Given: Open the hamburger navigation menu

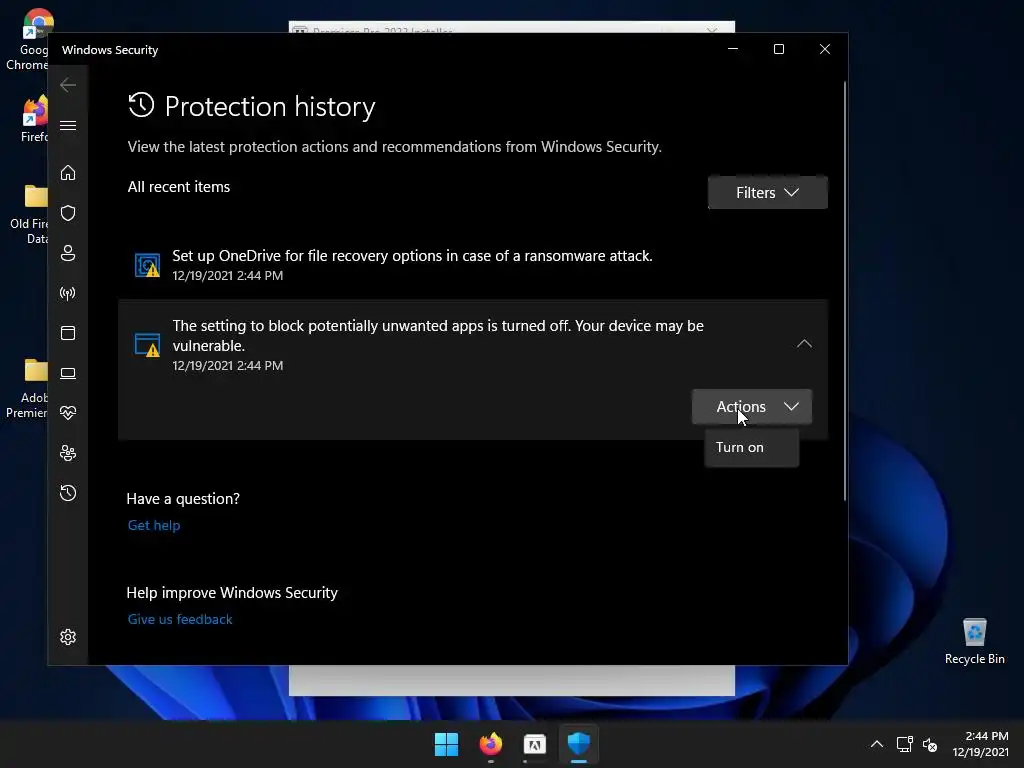Looking at the screenshot, I should tap(68, 125).
